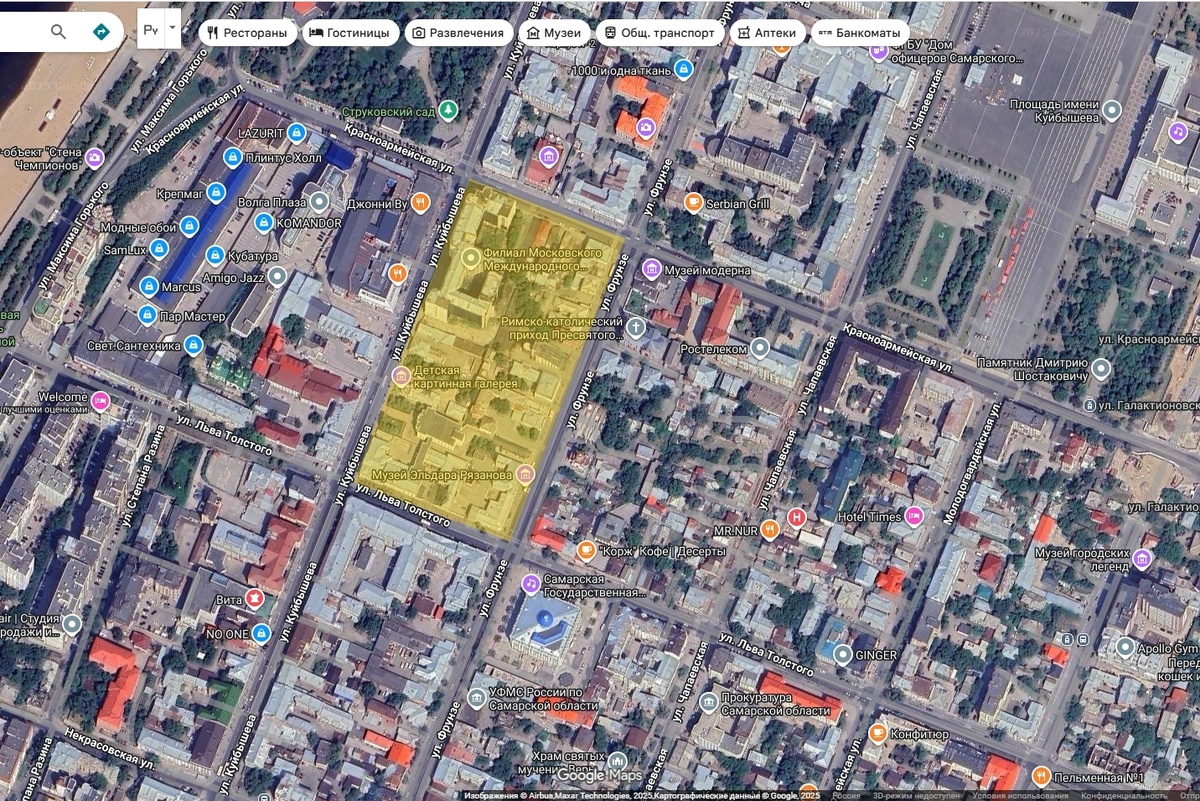
Task: Open the Крепмаг shop marker
Action: (x=218, y=191)
